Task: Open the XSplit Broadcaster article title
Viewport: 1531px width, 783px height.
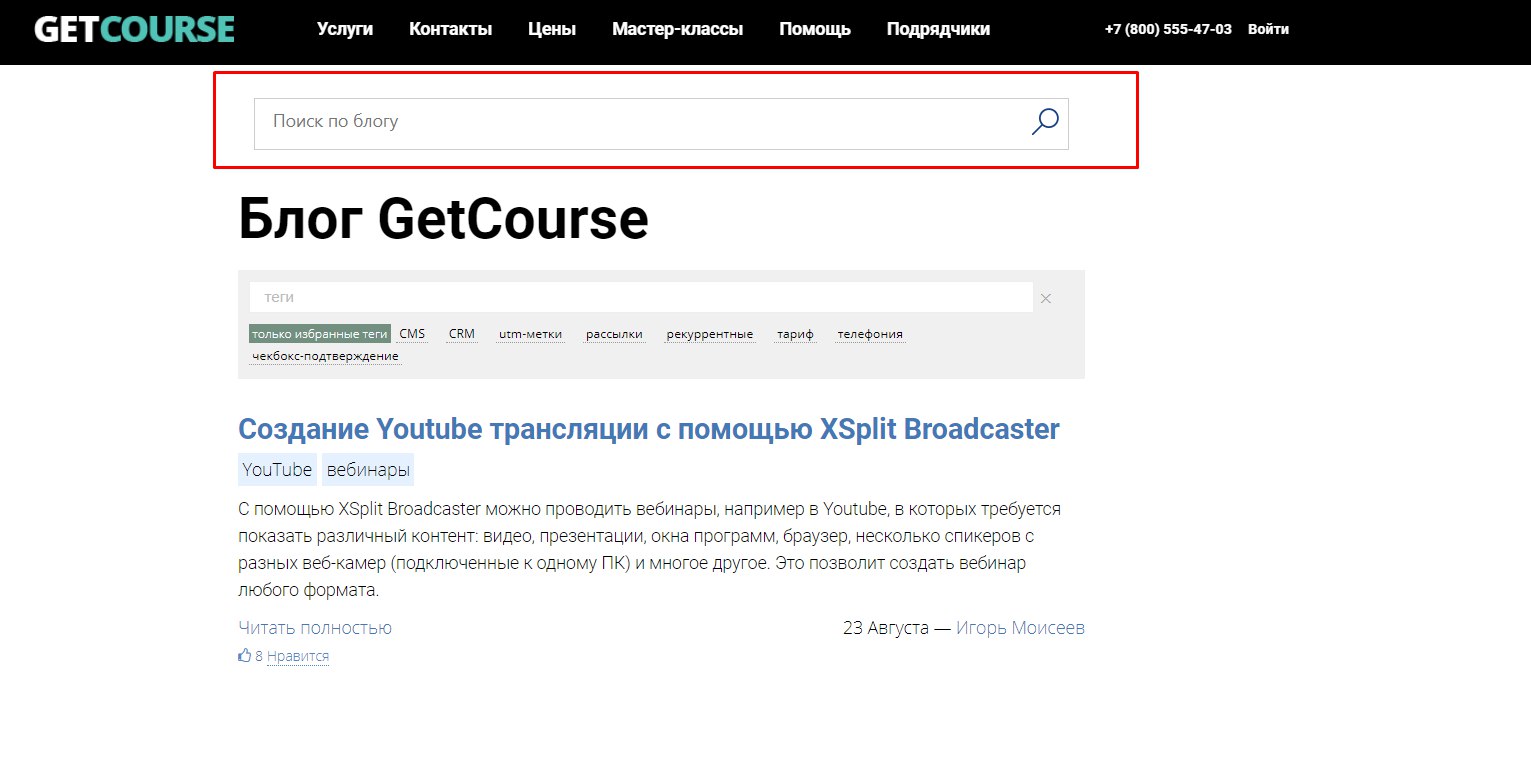Action: (x=648, y=429)
